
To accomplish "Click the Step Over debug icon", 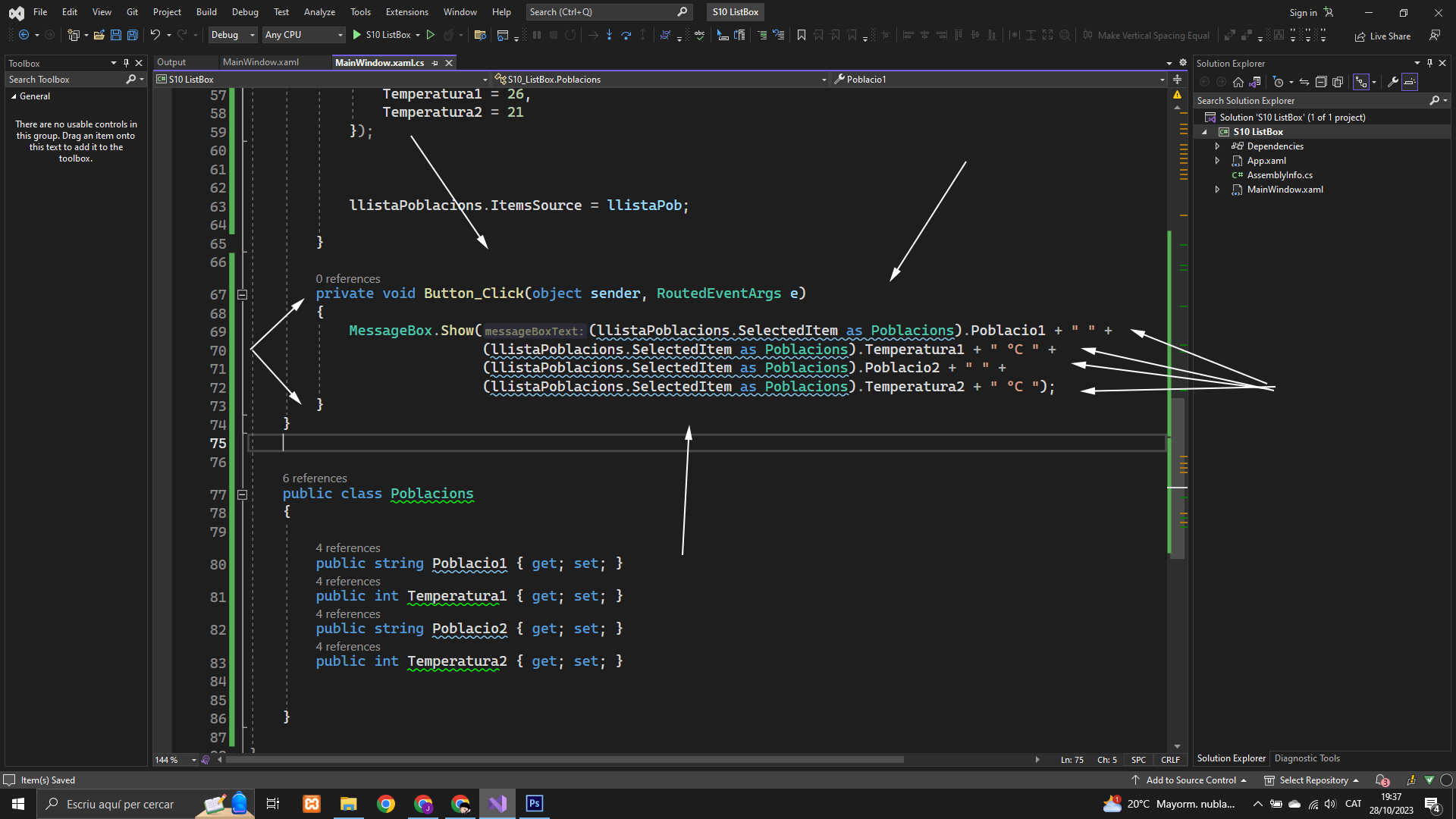I will point(626,35).
